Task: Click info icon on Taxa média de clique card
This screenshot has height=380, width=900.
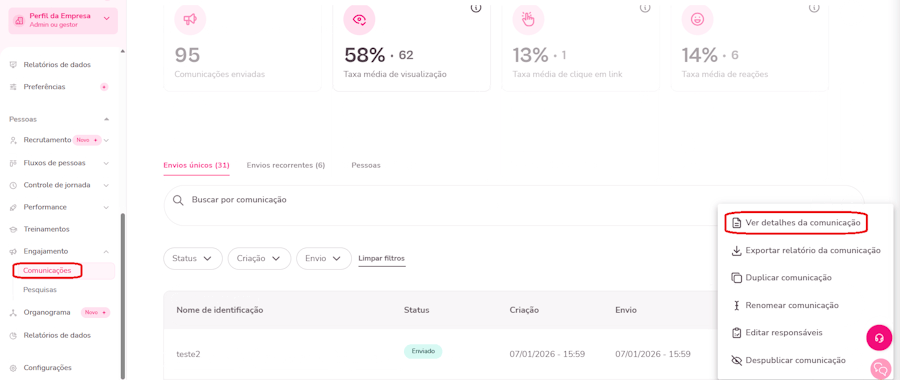Action: pos(645,7)
